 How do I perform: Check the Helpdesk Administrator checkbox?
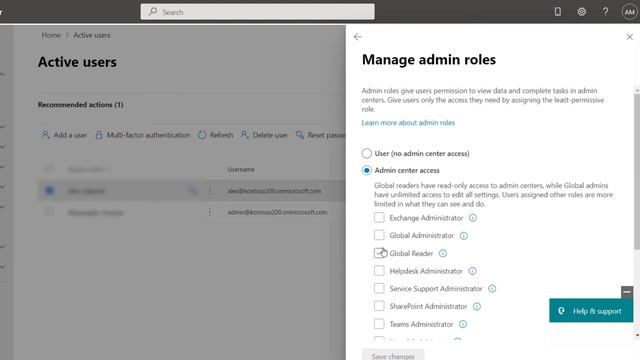[379, 271]
